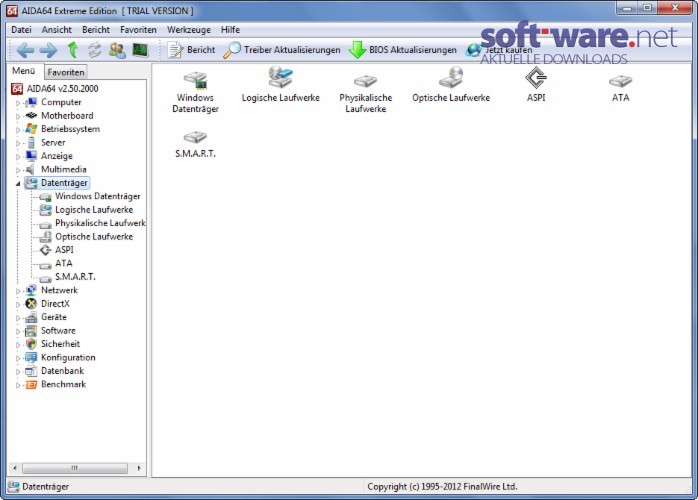Expand the Benchmark tree node
Image resolution: width=698 pixels, height=500 pixels.
(18, 385)
